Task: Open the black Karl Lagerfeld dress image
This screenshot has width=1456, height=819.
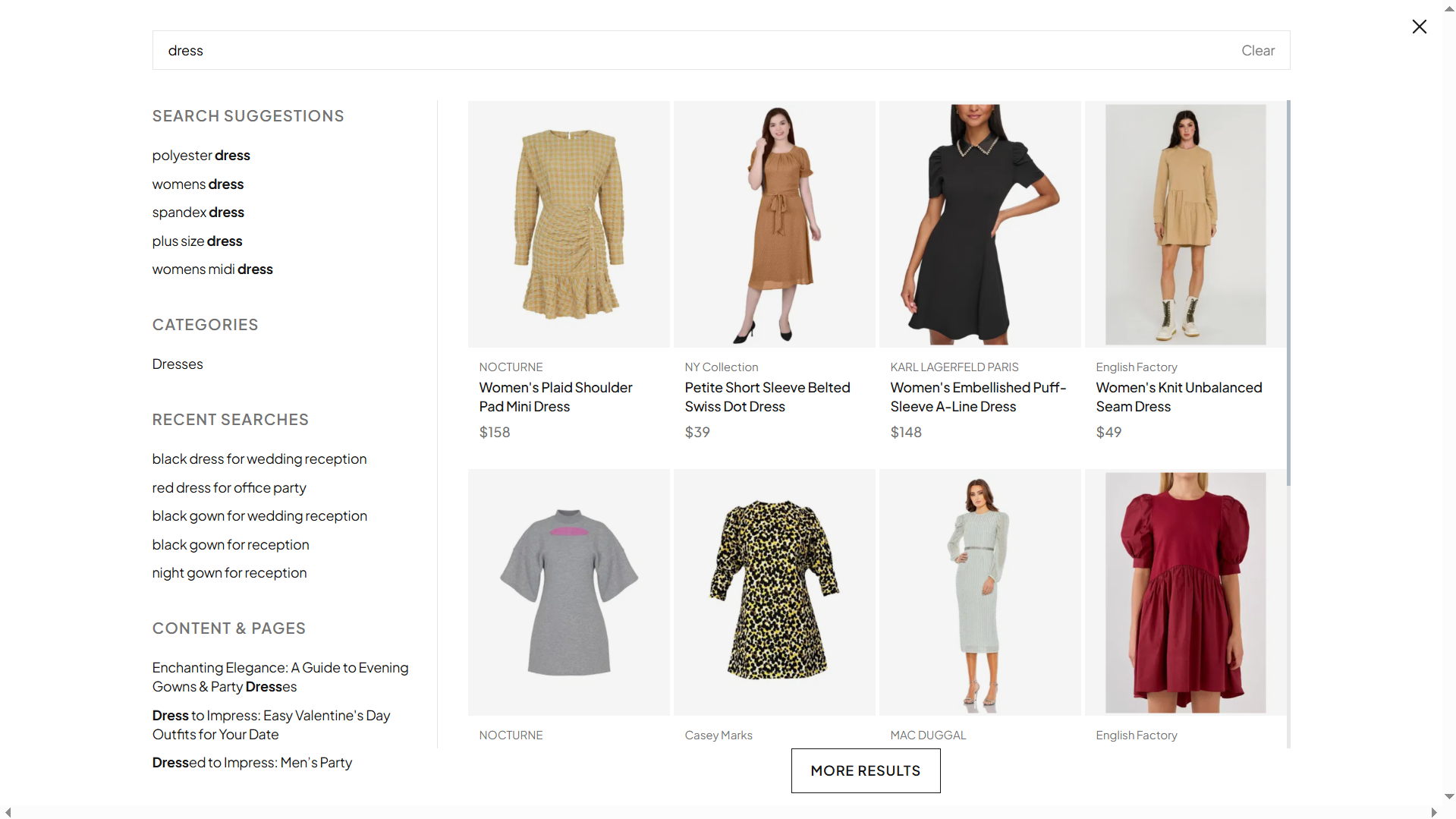Action: 980,224
